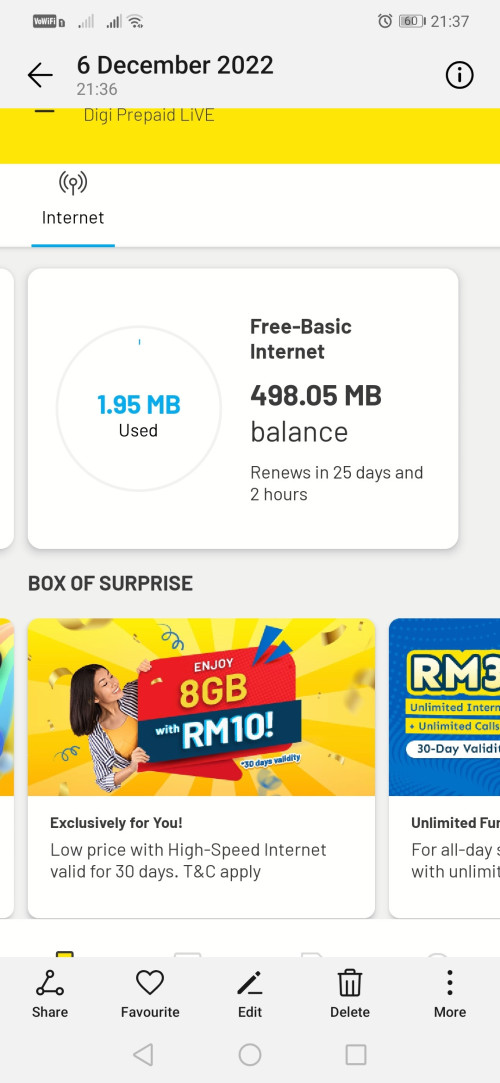
Task: Select the Internet tab
Action: (73, 205)
